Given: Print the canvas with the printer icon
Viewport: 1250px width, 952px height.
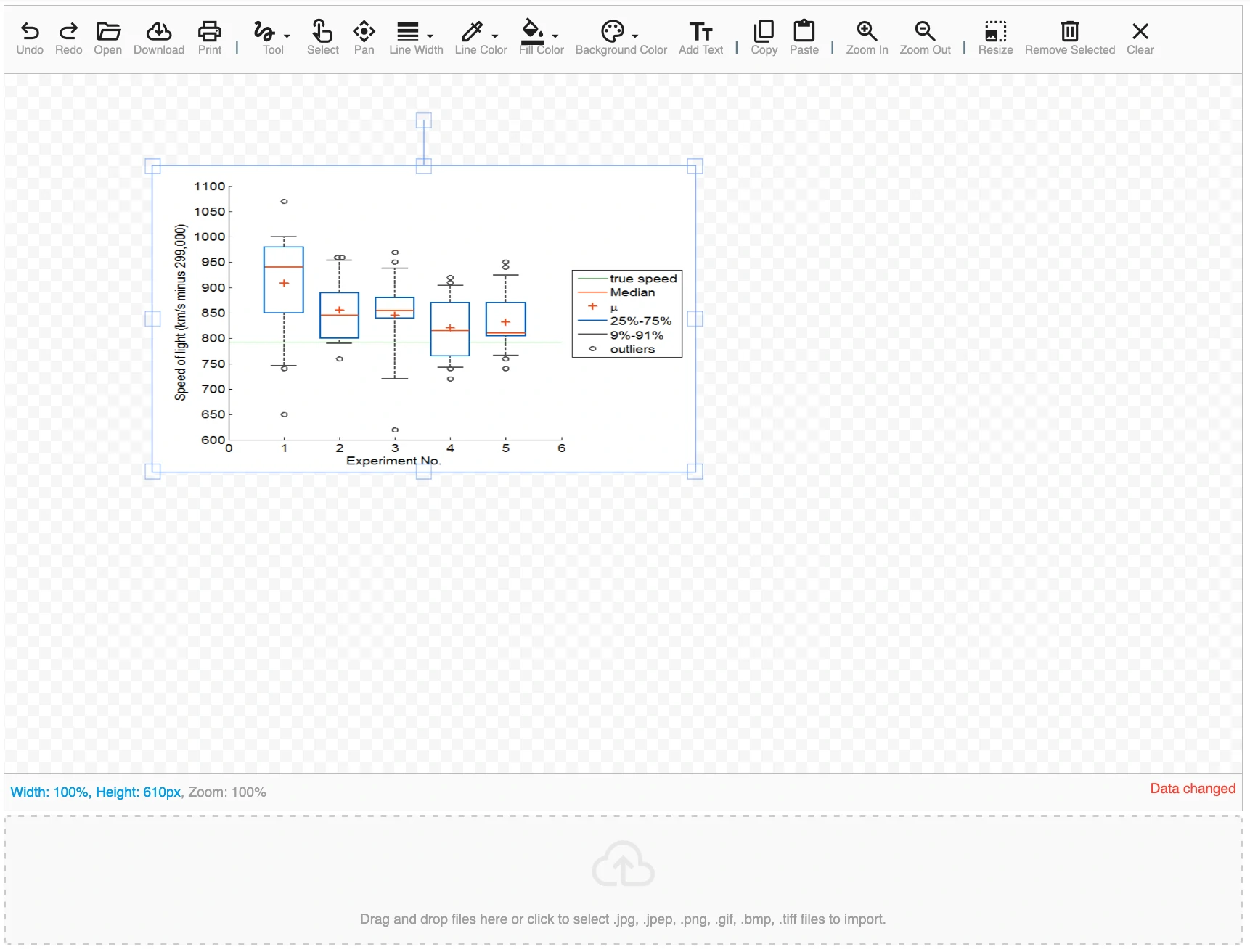Looking at the screenshot, I should [210, 31].
